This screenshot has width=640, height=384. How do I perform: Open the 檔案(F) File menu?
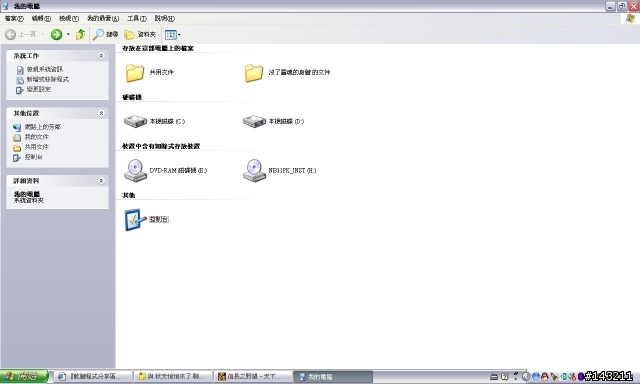(x=14, y=18)
